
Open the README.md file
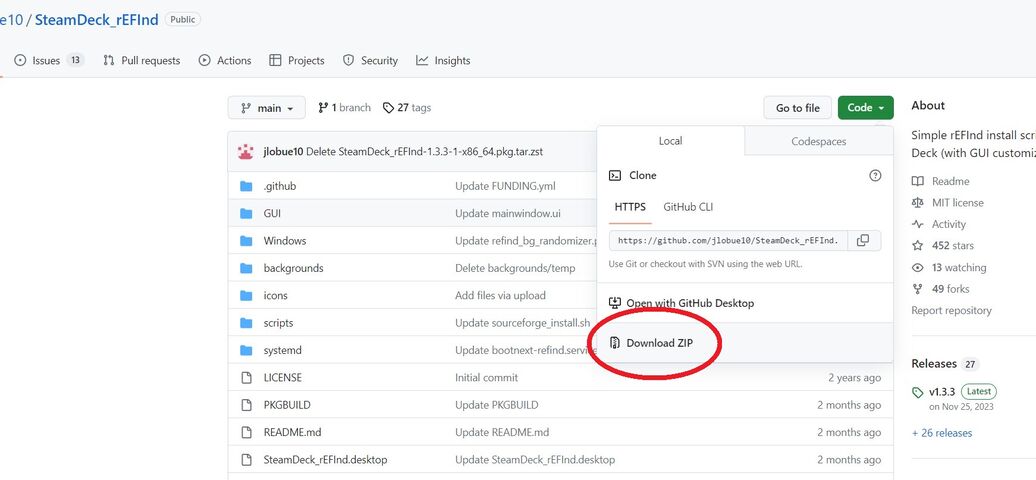click(x=291, y=432)
